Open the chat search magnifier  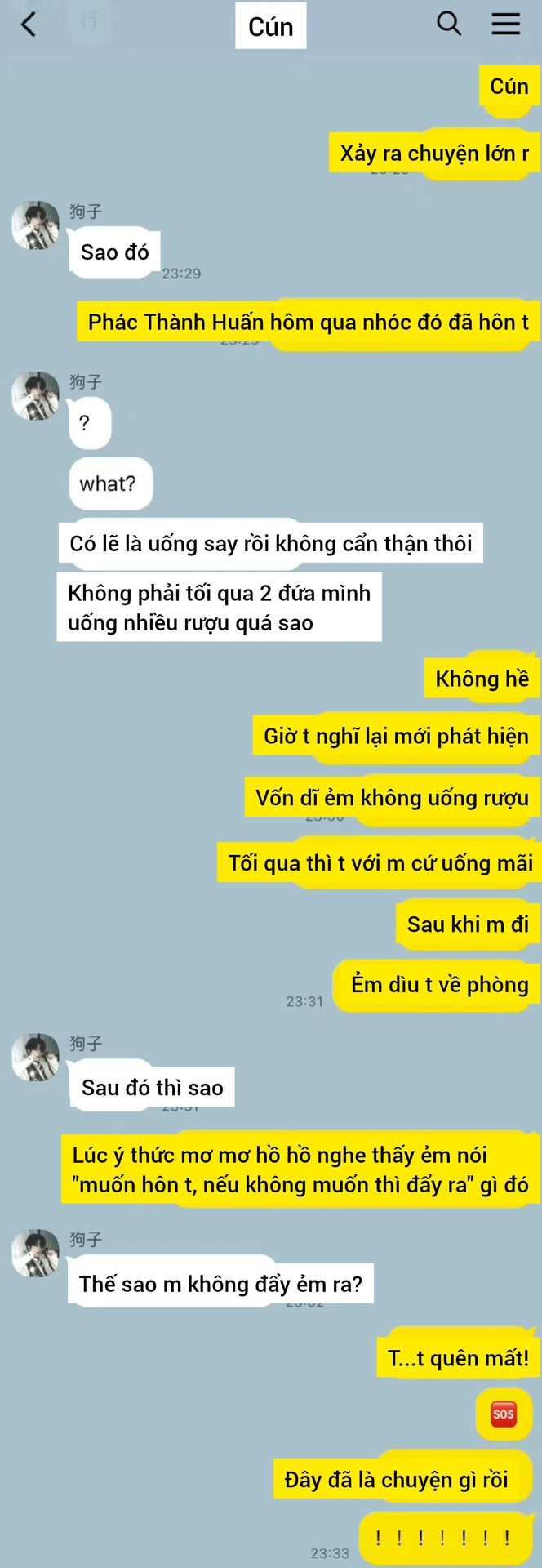[x=449, y=24]
